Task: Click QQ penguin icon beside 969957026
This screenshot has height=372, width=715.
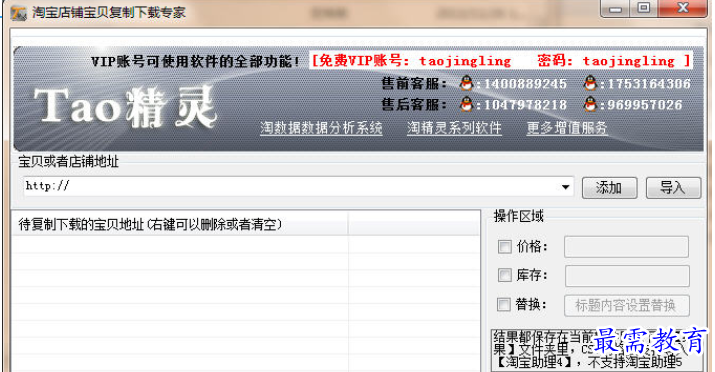Action: tap(590, 104)
